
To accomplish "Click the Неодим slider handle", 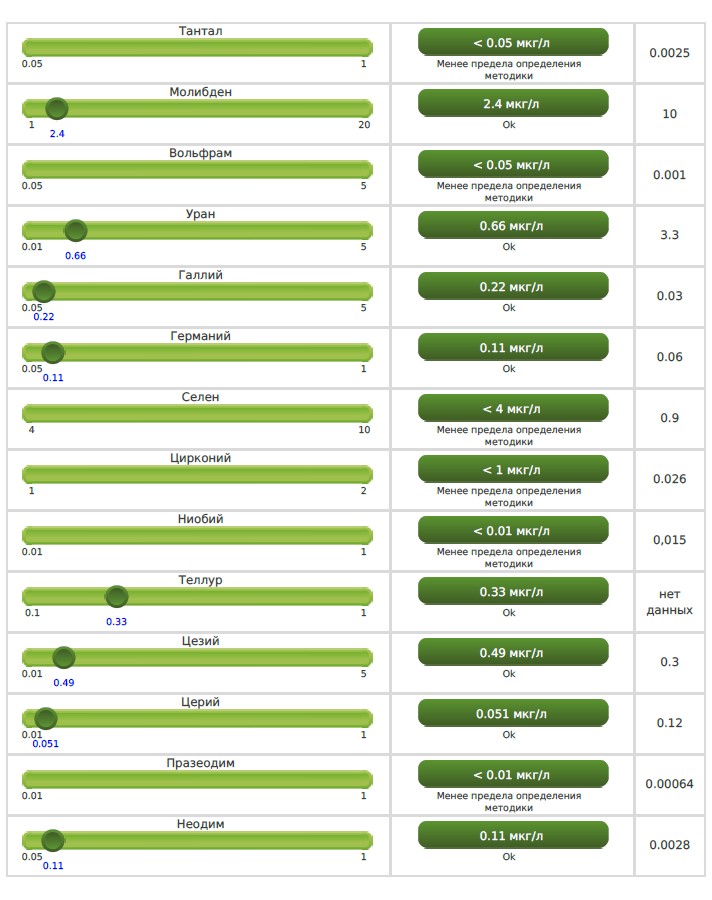I will (x=53, y=841).
